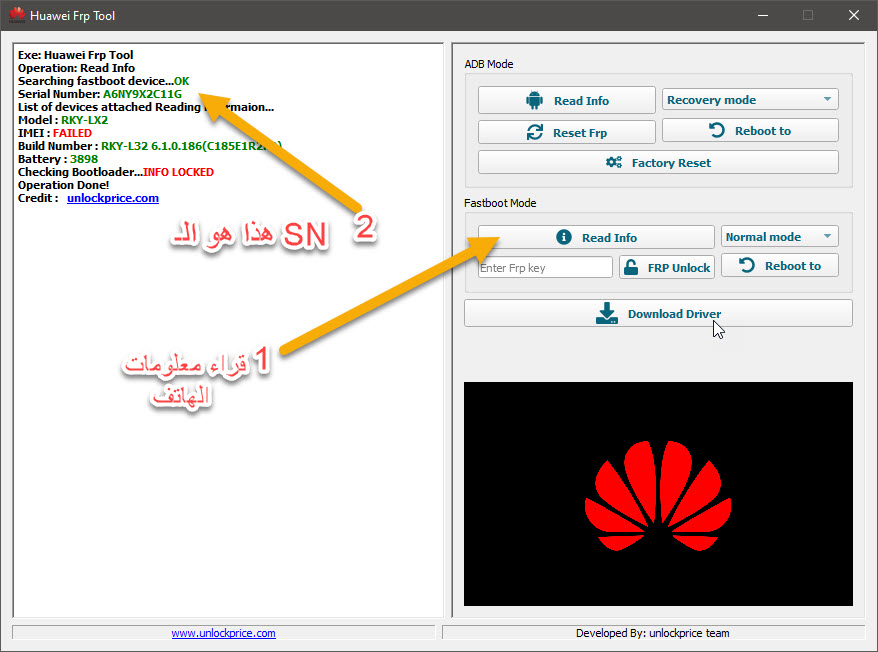This screenshot has width=878, height=652.
Task: Click the IMEI FAILED status in the log
Action: click(x=72, y=133)
